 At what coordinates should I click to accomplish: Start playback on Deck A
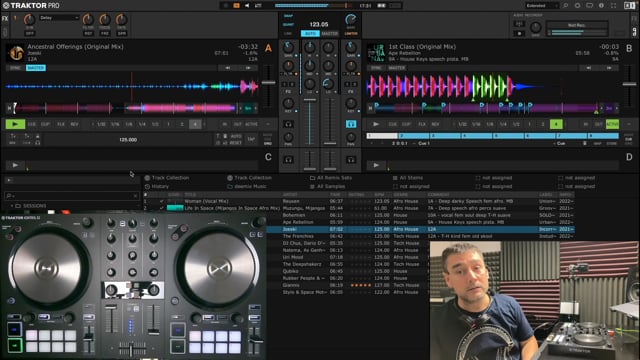(x=15, y=124)
